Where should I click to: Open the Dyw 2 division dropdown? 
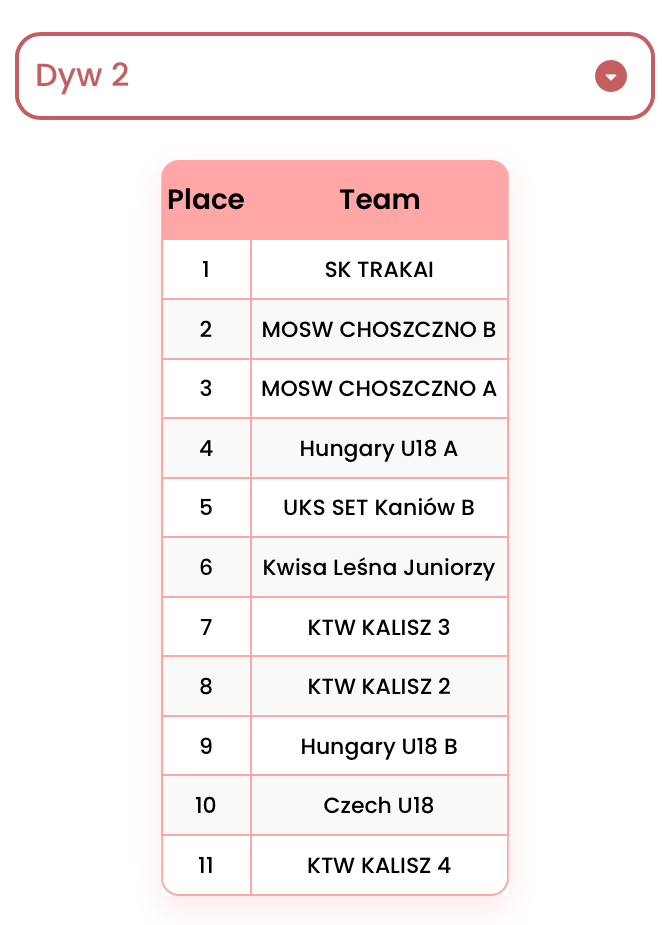click(x=335, y=76)
